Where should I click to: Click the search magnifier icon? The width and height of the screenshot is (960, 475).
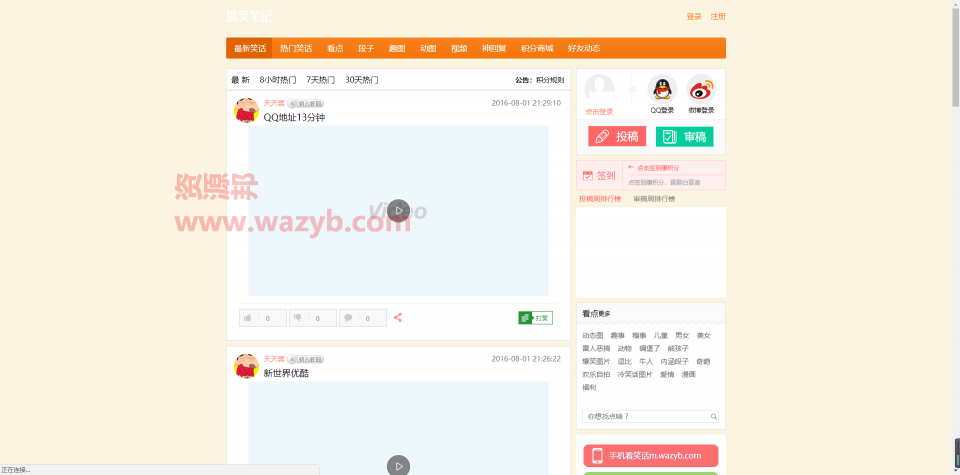tap(714, 417)
